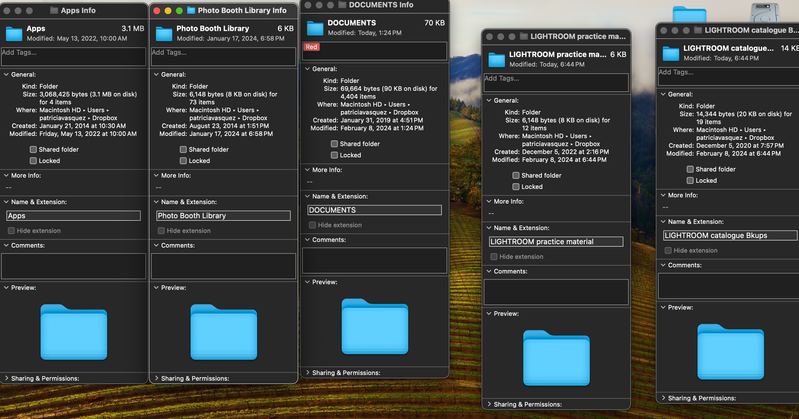Collapse General section in Apps Info
This screenshot has height=419, width=799.
coord(7,74)
